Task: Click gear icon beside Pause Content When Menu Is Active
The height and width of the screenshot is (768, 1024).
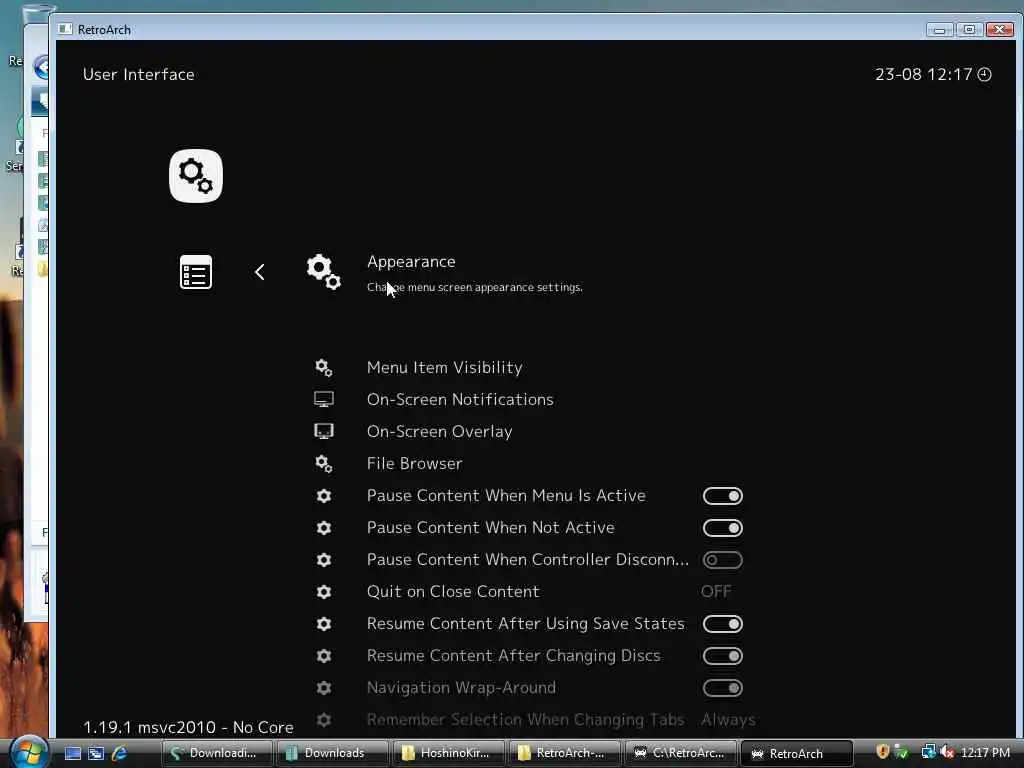Action: point(324,496)
